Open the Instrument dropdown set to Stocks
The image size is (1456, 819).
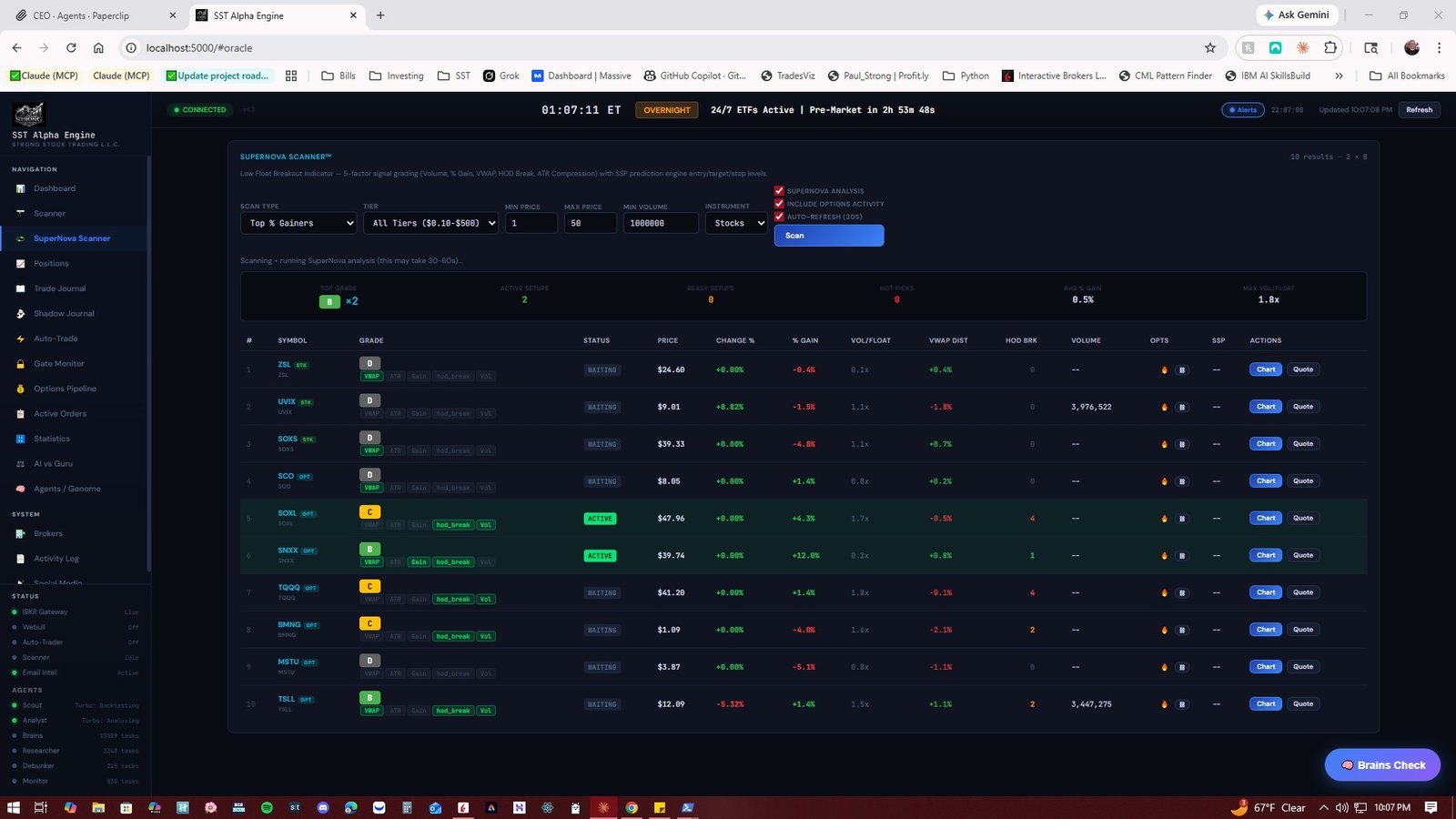pyautogui.click(x=736, y=223)
